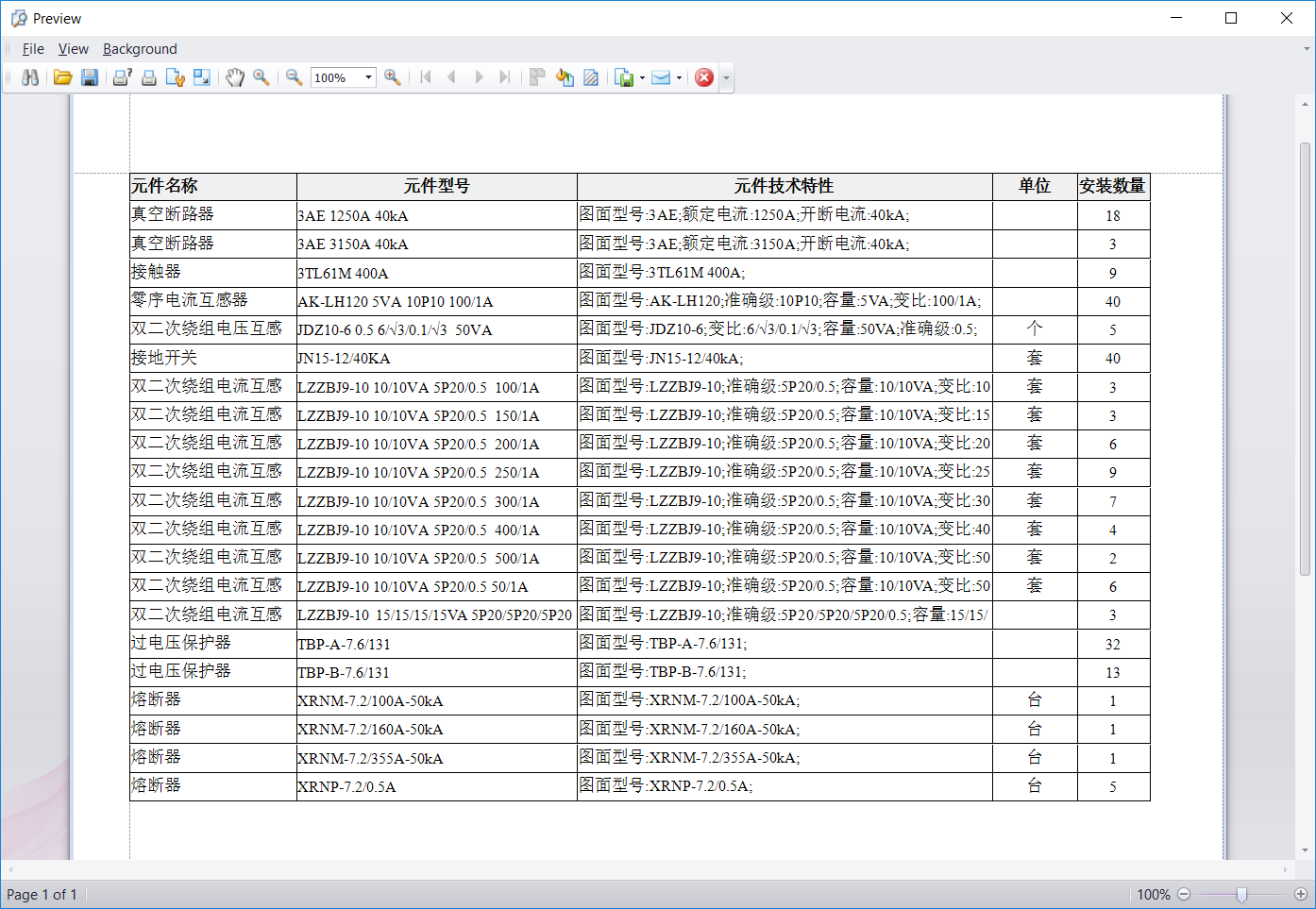Viewport: 1316px width, 909px height.
Task: Open a document with the folder icon
Action: click(63, 77)
